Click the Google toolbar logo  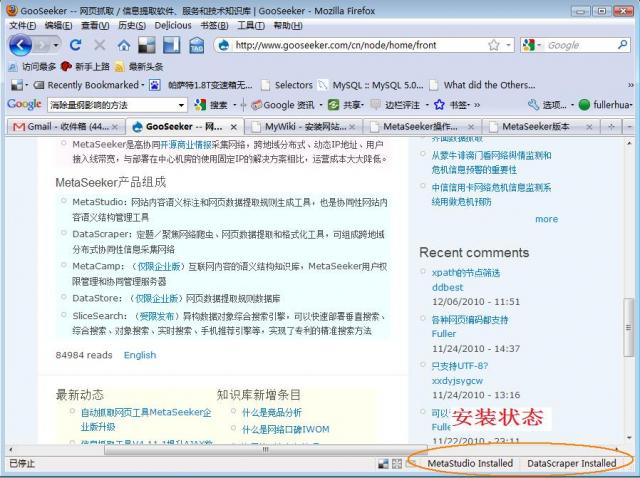coord(24,104)
